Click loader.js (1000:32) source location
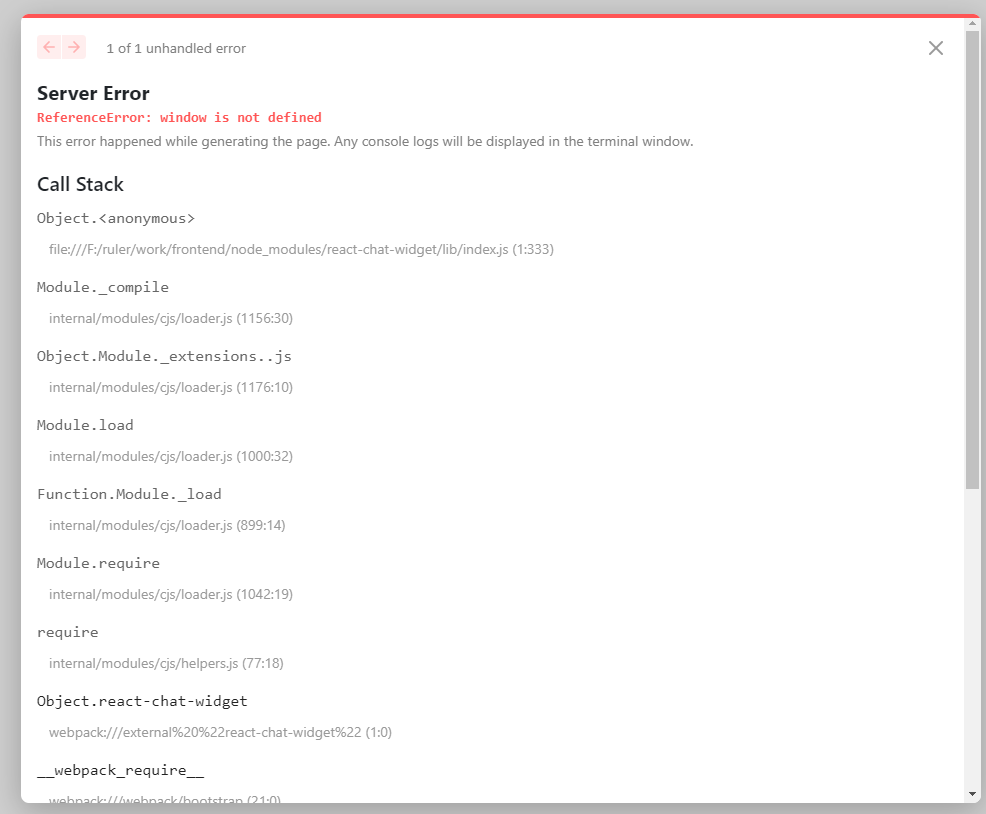The width and height of the screenshot is (986, 814). pyautogui.click(x=171, y=456)
